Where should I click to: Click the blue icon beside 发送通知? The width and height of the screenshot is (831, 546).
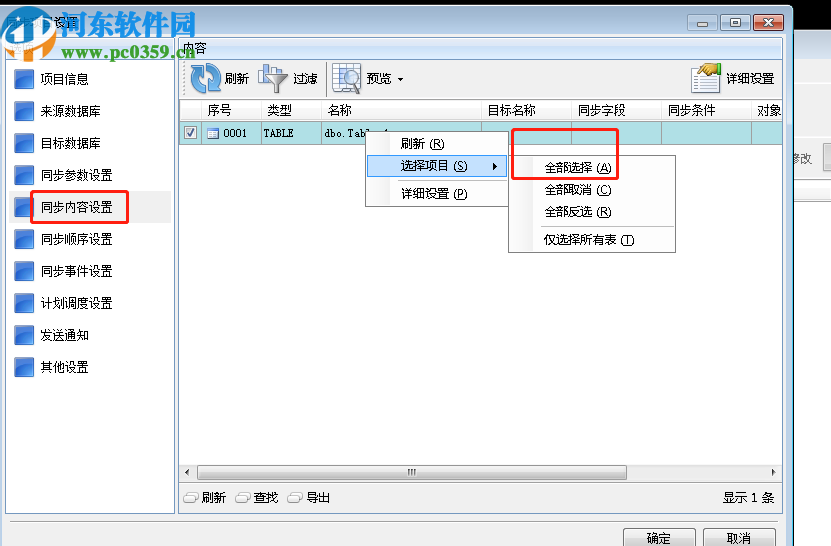[x=24, y=335]
